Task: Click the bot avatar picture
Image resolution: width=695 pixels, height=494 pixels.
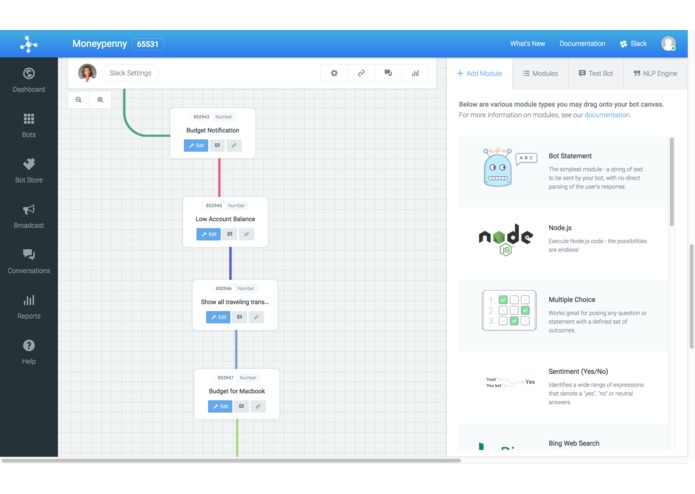Action: (87, 73)
